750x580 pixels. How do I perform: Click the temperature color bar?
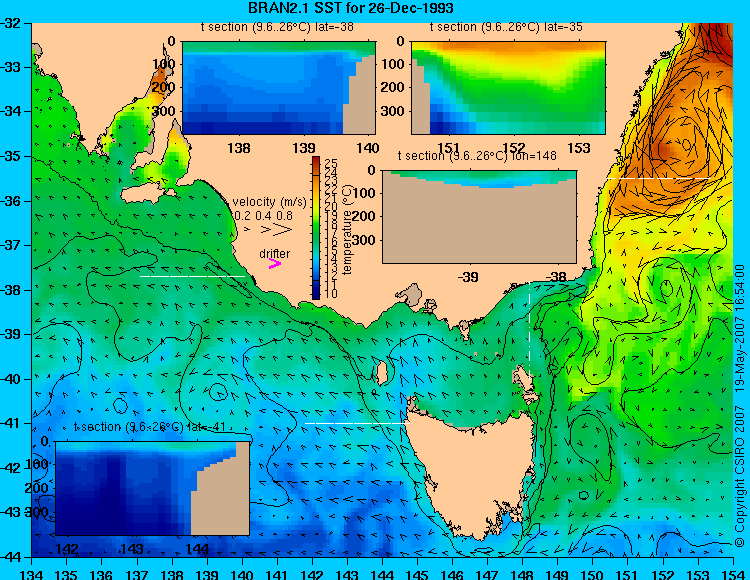click(x=316, y=228)
